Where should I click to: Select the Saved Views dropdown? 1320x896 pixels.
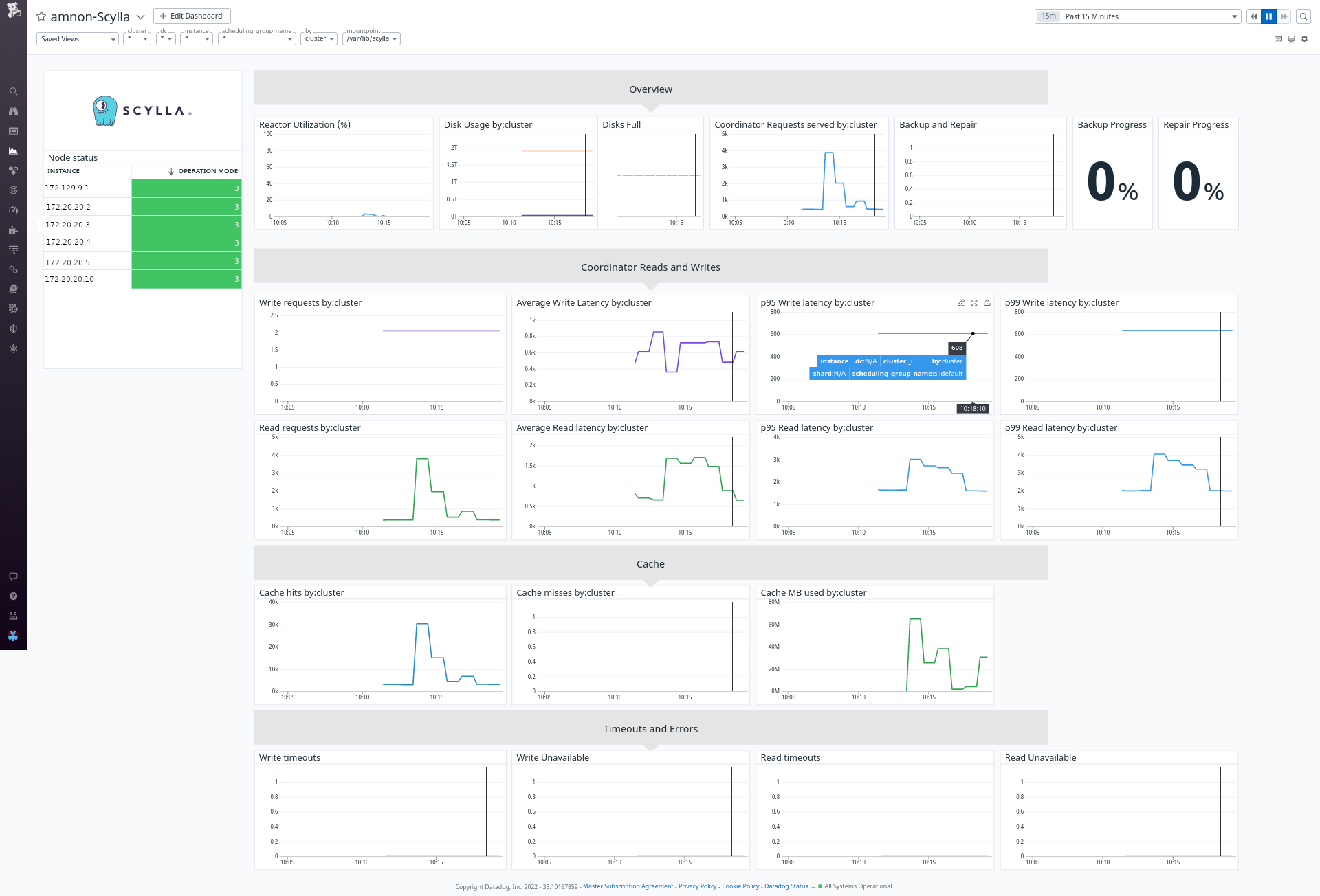77,40
